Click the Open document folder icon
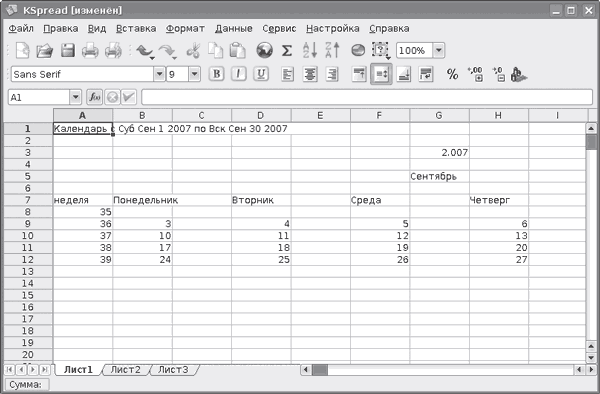Screen dimensions: 600x394 point(45,50)
